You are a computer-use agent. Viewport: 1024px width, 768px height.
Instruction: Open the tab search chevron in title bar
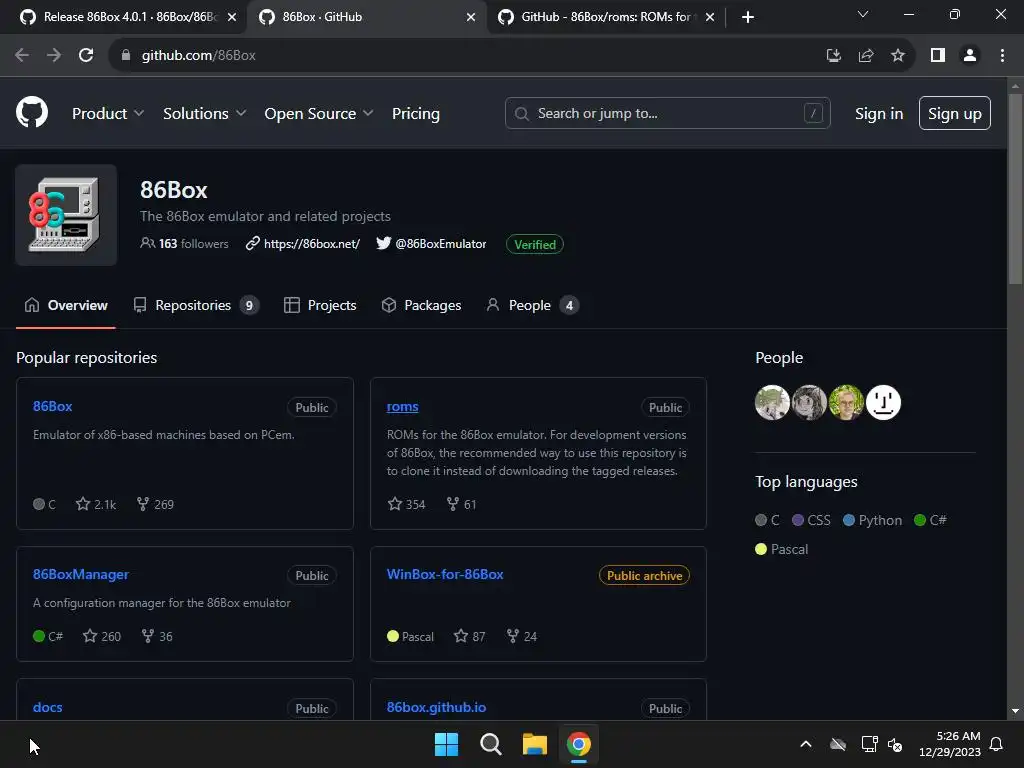(x=863, y=14)
